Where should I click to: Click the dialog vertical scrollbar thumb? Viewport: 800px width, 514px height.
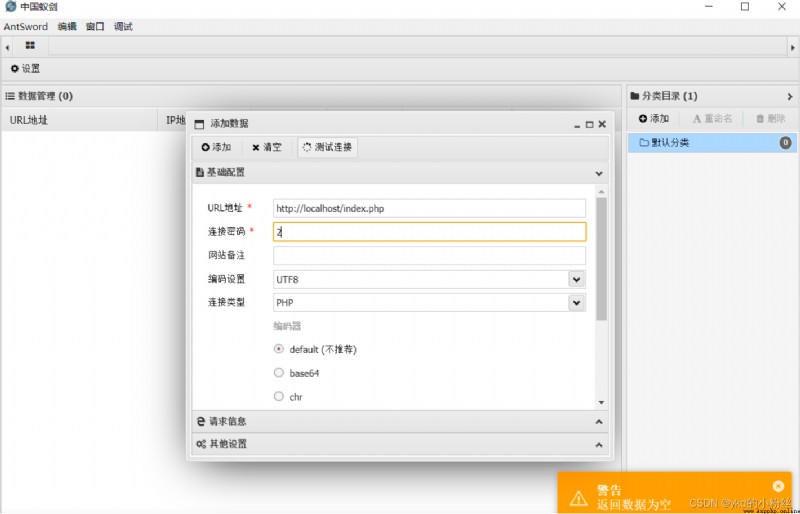coord(601,259)
